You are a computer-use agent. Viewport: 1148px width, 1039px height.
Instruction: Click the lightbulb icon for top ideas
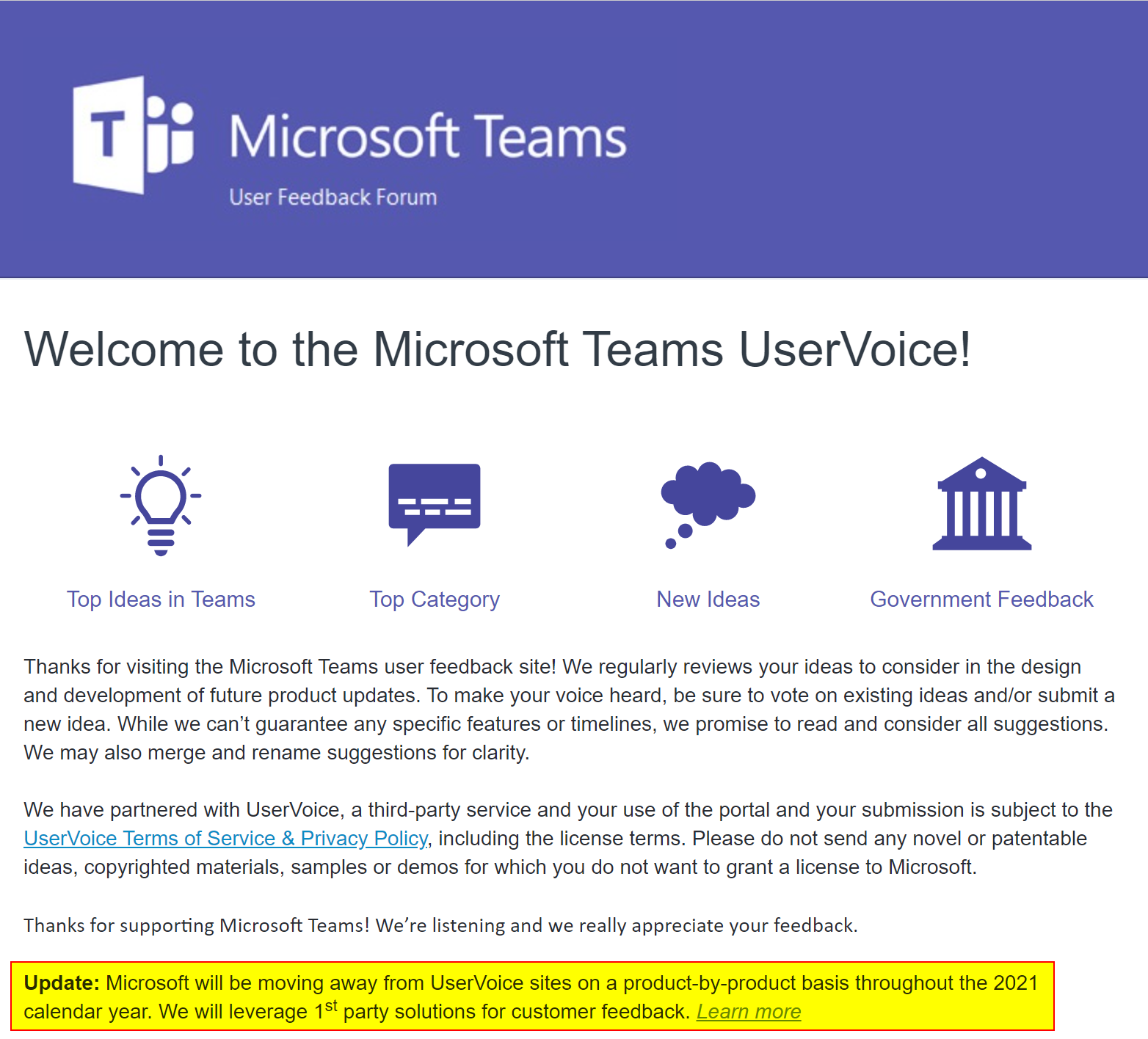161,505
